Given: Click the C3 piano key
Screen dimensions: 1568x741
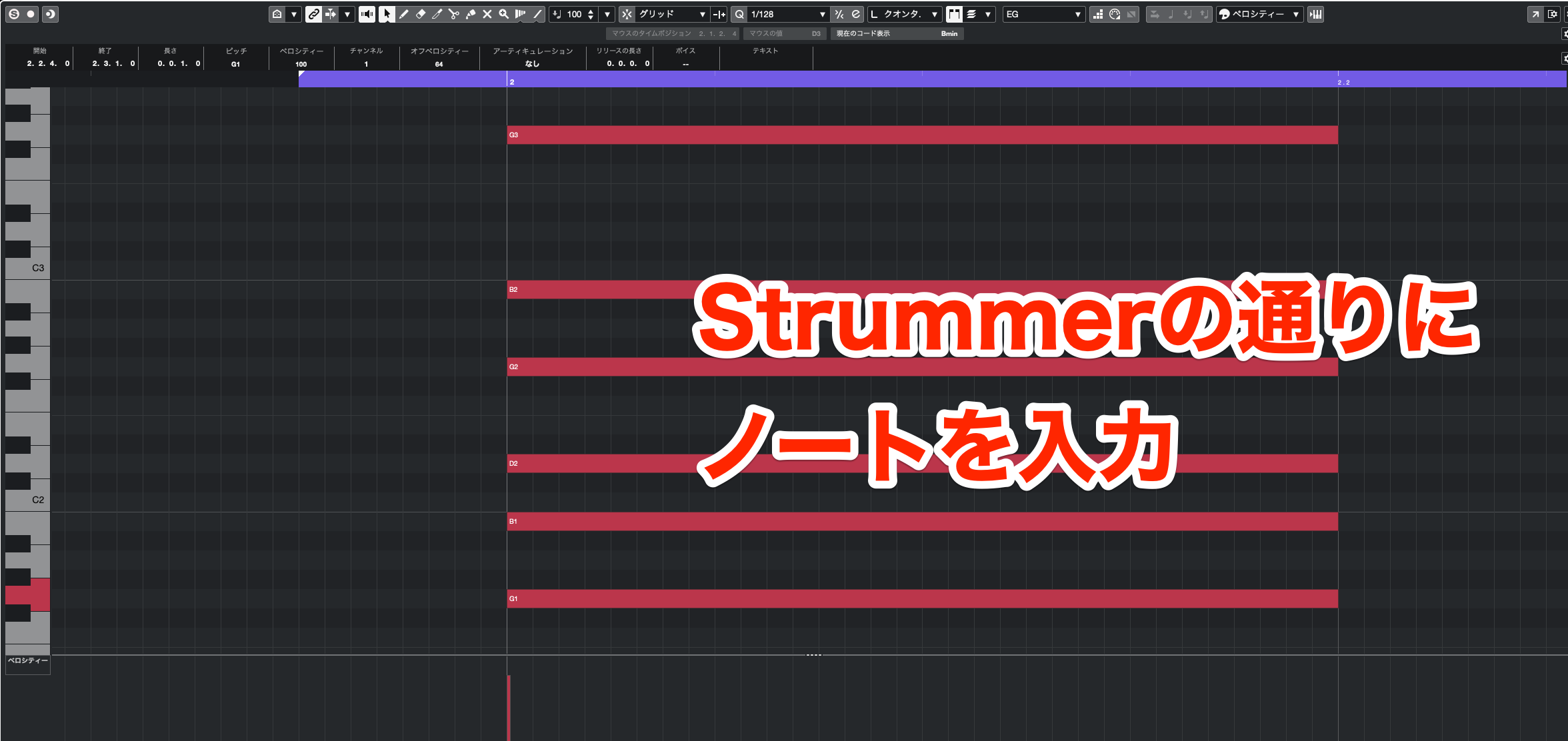Looking at the screenshot, I should (x=38, y=268).
